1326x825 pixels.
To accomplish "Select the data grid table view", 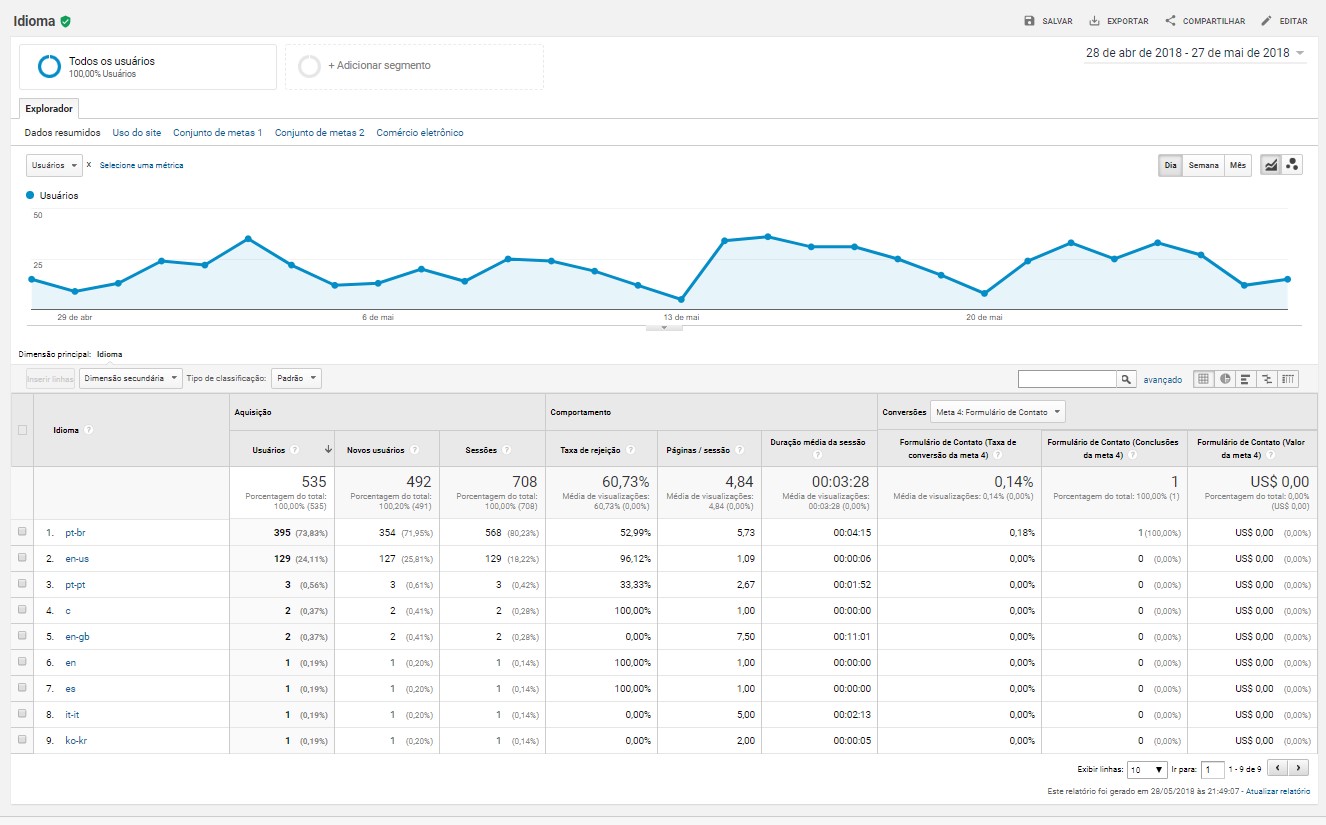I will 1204,379.
